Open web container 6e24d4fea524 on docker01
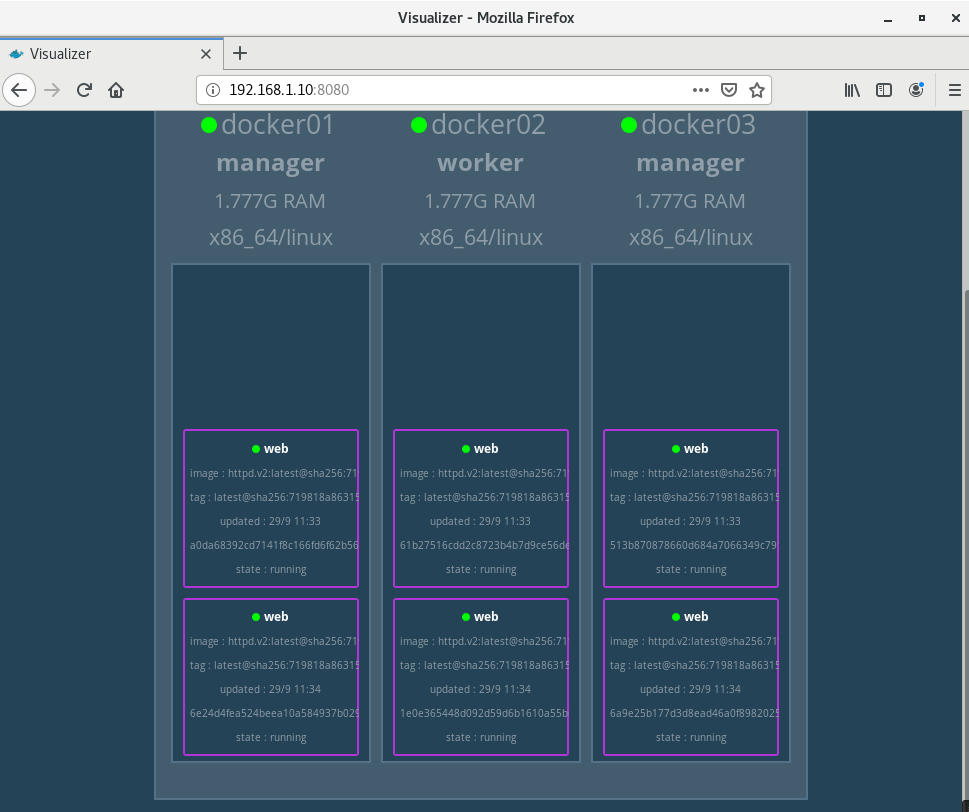 271,677
